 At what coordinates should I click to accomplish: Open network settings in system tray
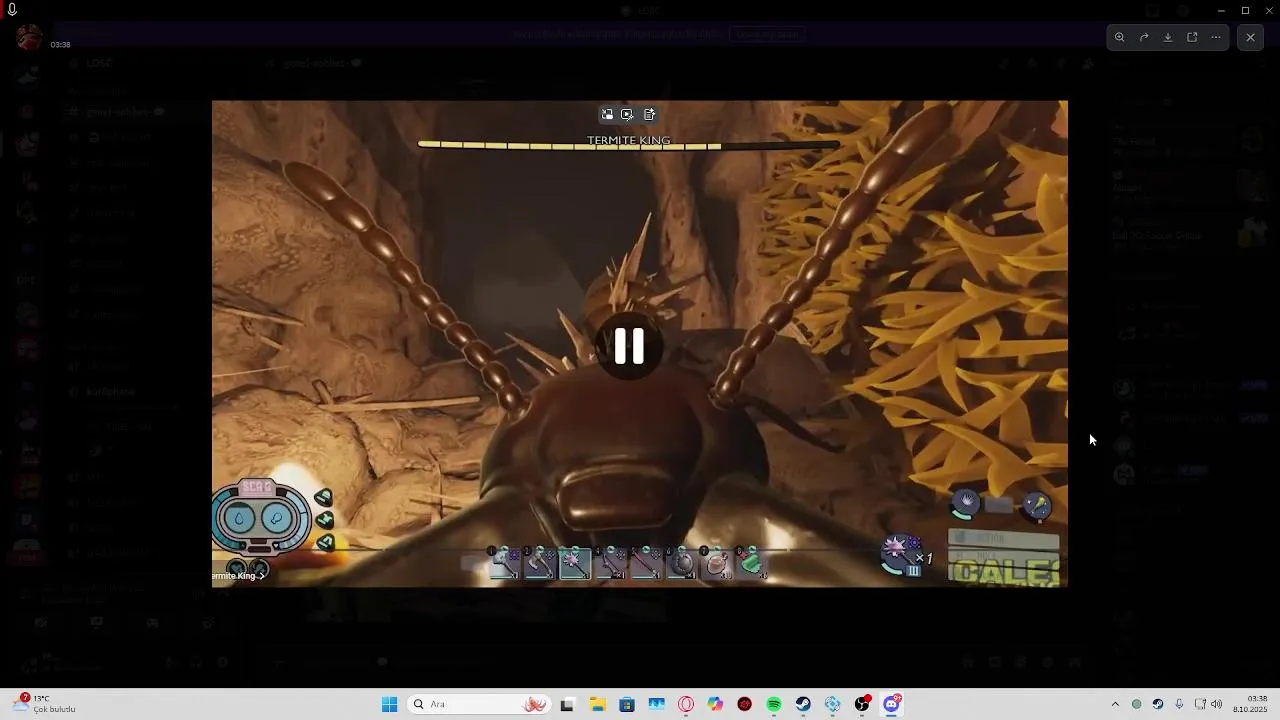(x=1200, y=704)
